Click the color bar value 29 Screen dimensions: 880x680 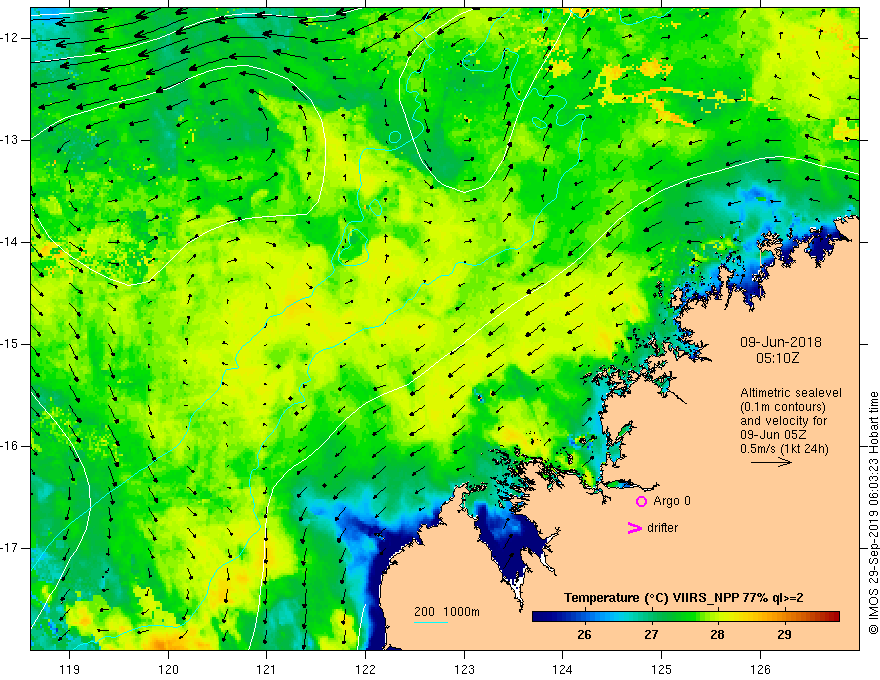click(x=785, y=635)
